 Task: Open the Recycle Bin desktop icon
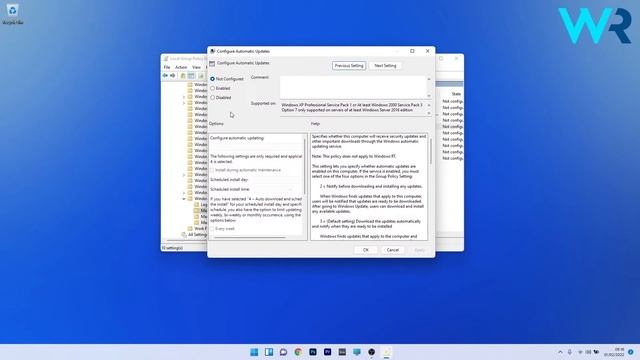[x=12, y=14]
